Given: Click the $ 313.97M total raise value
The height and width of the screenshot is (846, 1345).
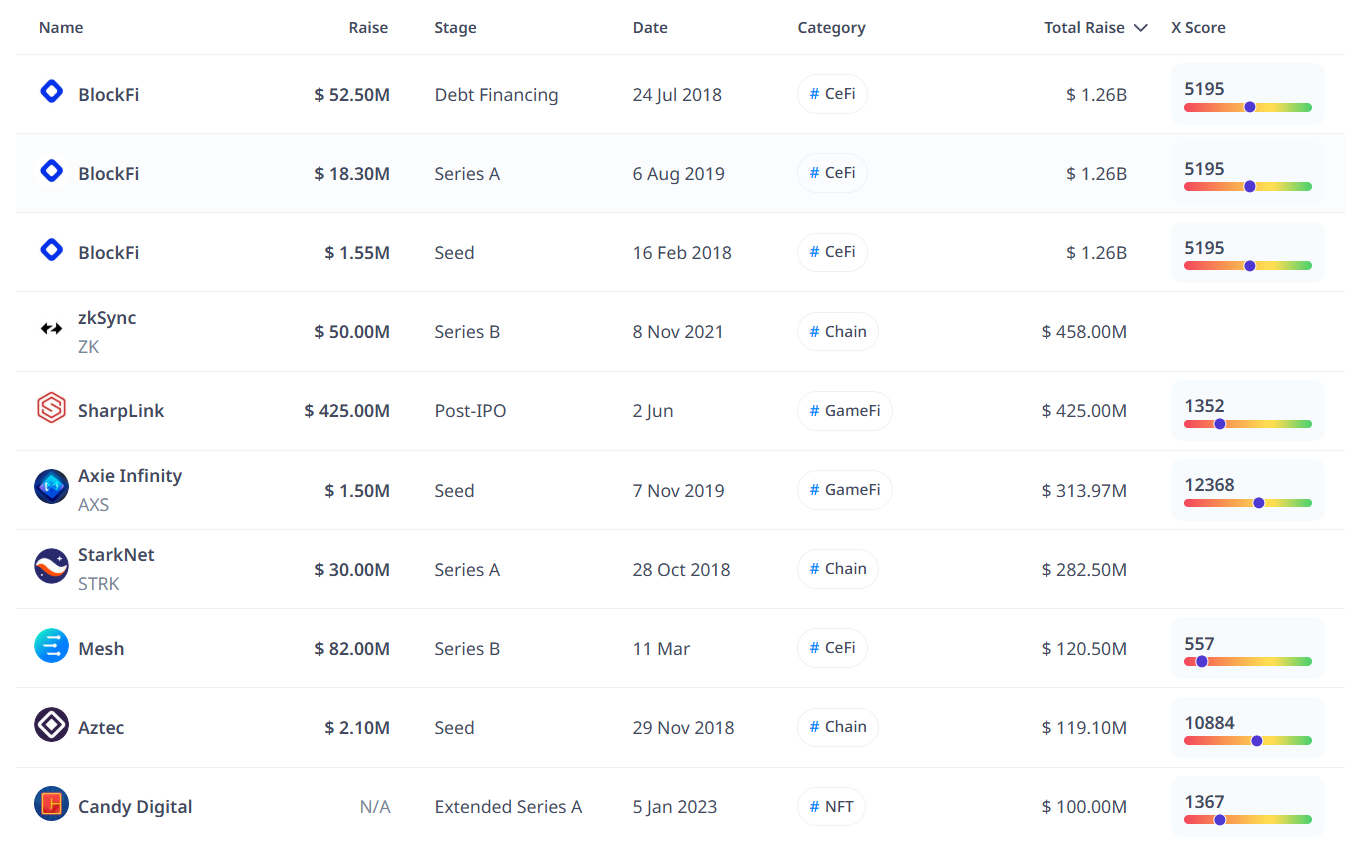Looking at the screenshot, I should 1084,491.
